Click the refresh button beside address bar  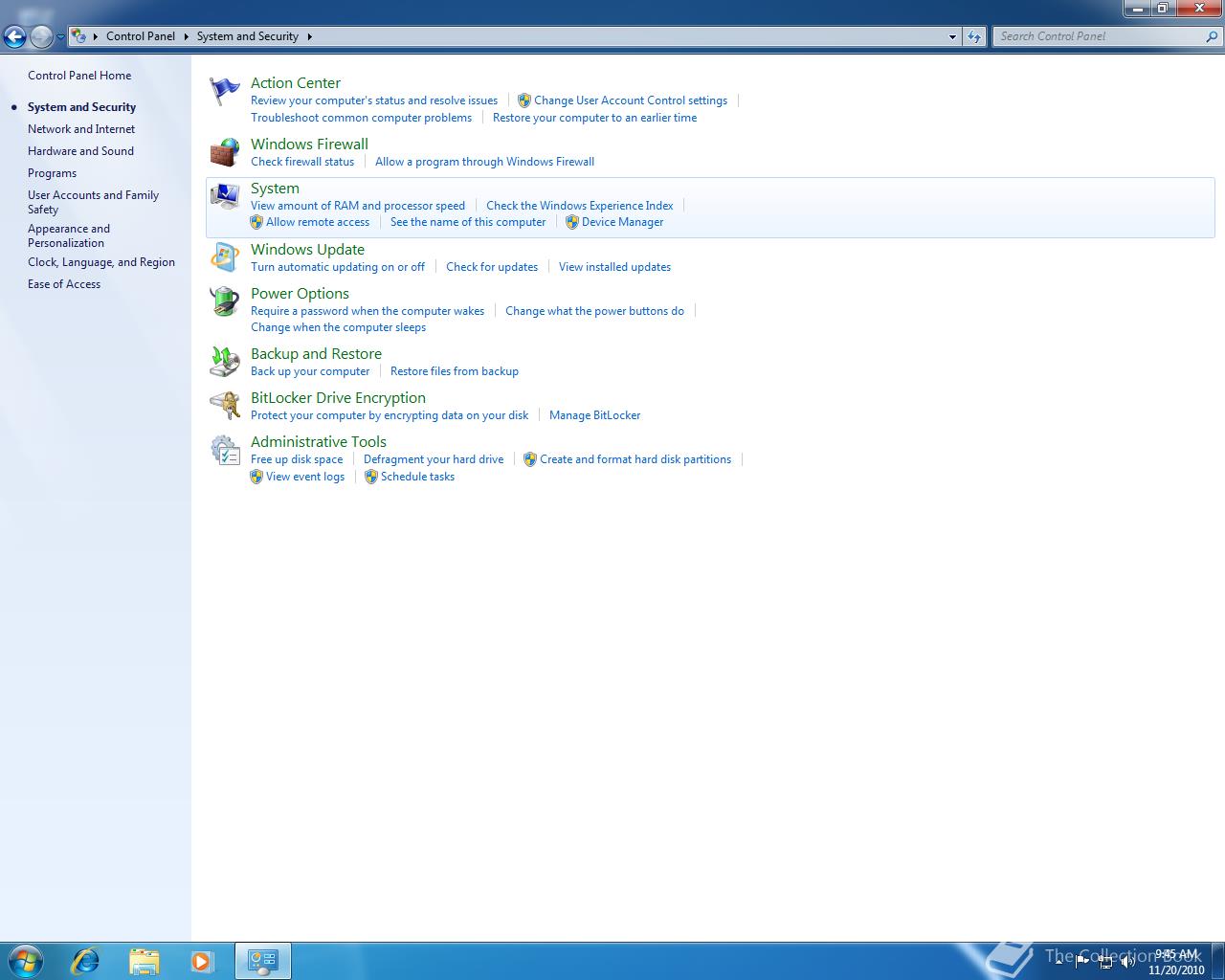974,36
